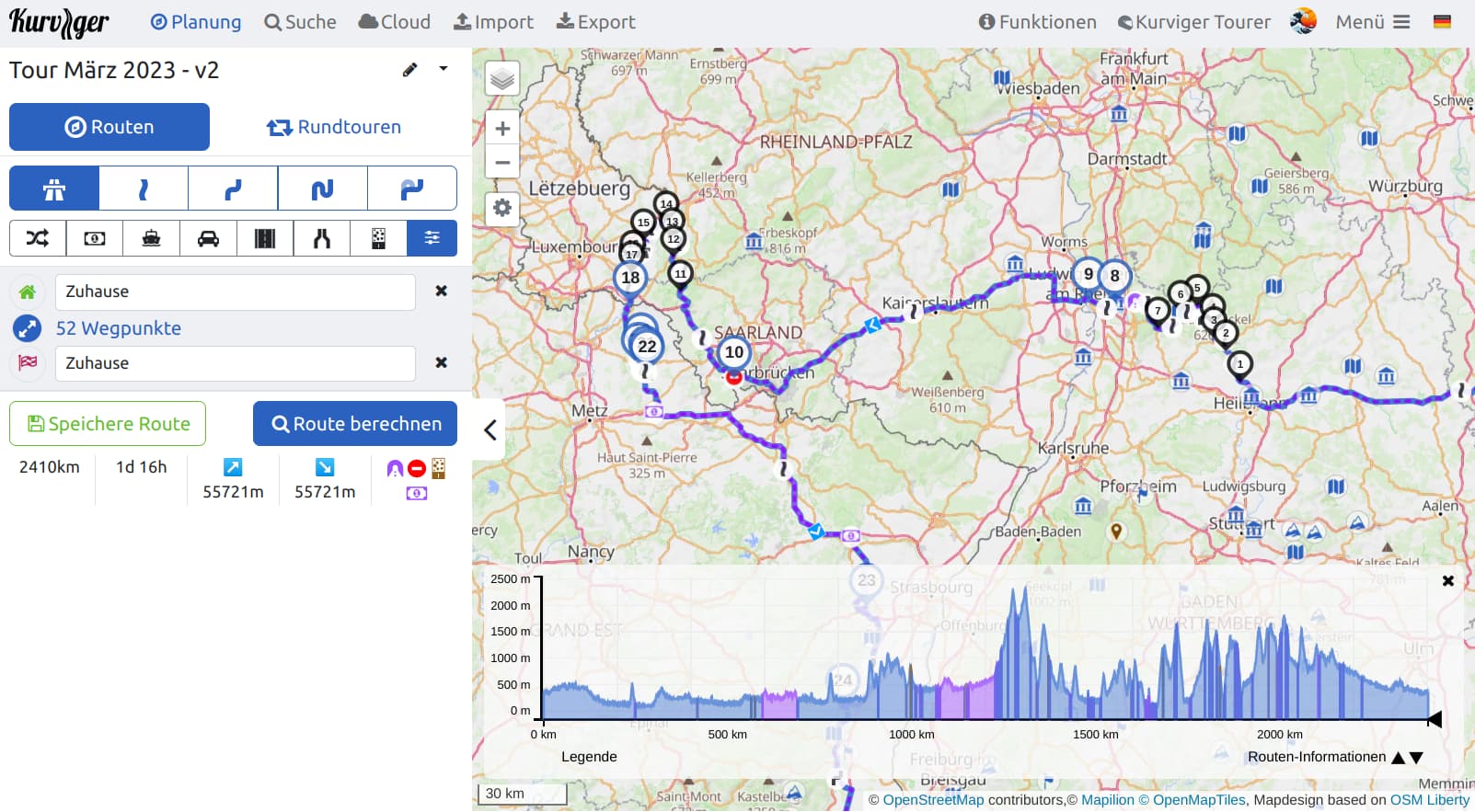Click the user avatar icon
The height and width of the screenshot is (812, 1475).
pyautogui.click(x=1303, y=21)
